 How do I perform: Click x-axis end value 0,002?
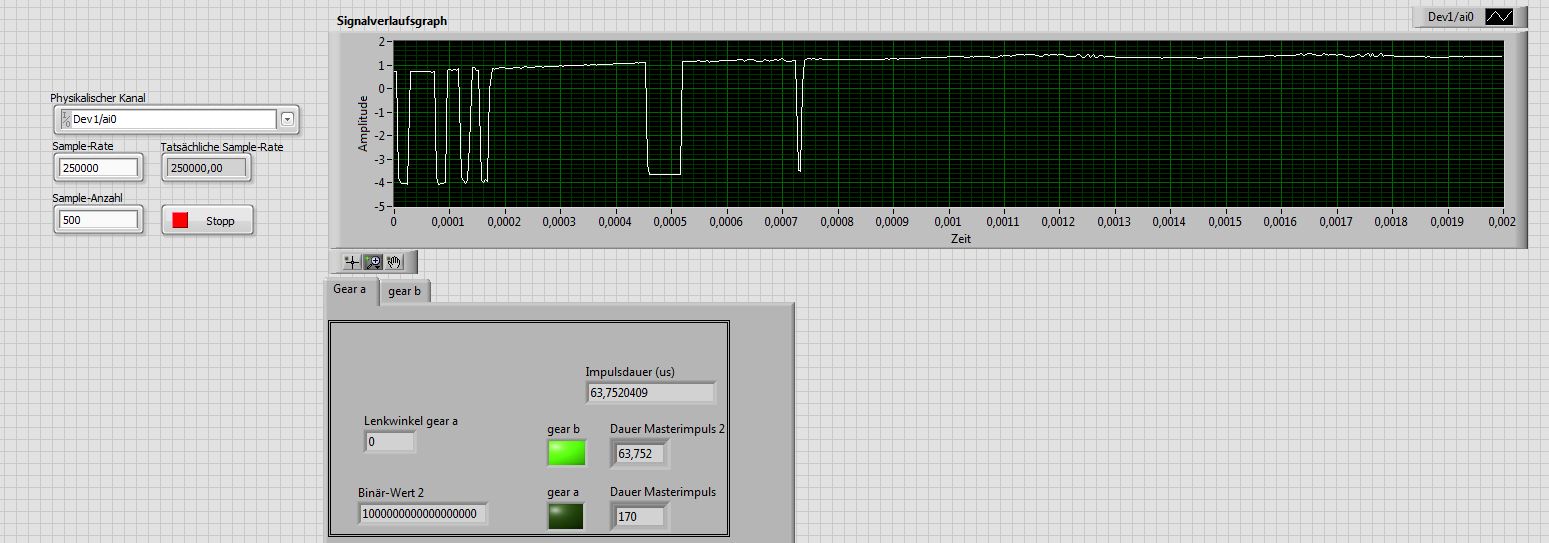pos(1502,223)
